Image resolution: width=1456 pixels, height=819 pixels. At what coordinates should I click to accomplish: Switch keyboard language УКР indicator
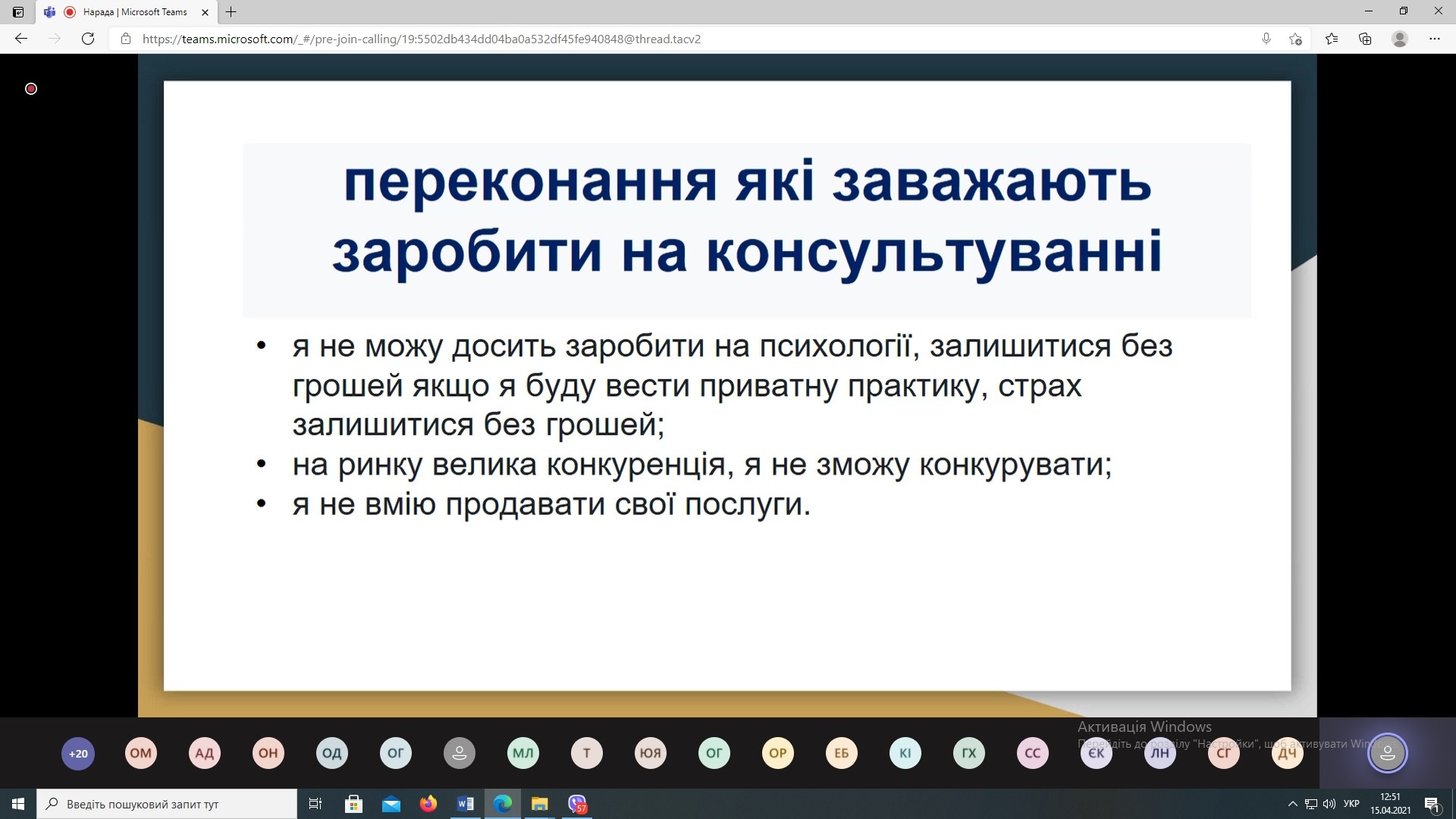1351,804
